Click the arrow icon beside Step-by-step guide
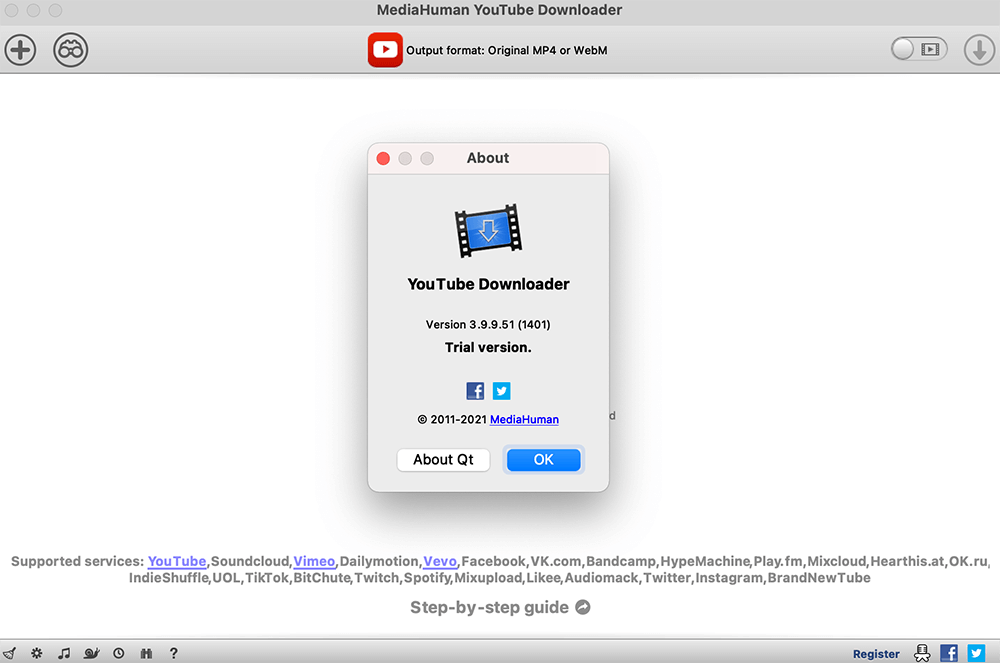This screenshot has height=663, width=1000. [583, 608]
